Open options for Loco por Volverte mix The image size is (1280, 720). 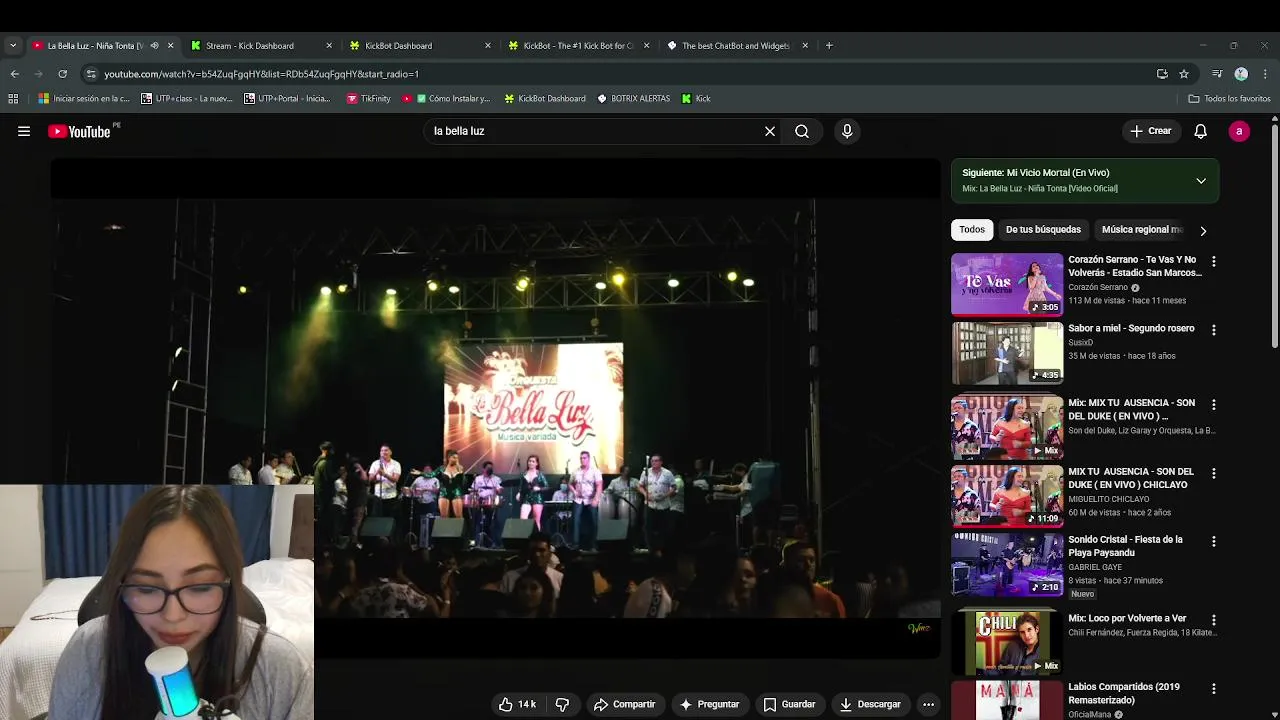pos(1214,620)
